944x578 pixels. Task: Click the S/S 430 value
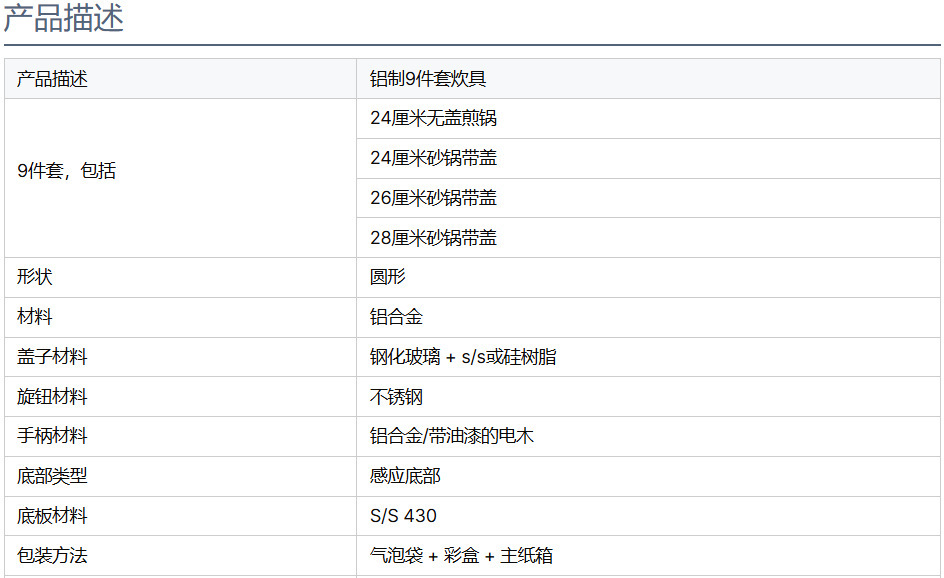[403, 516]
